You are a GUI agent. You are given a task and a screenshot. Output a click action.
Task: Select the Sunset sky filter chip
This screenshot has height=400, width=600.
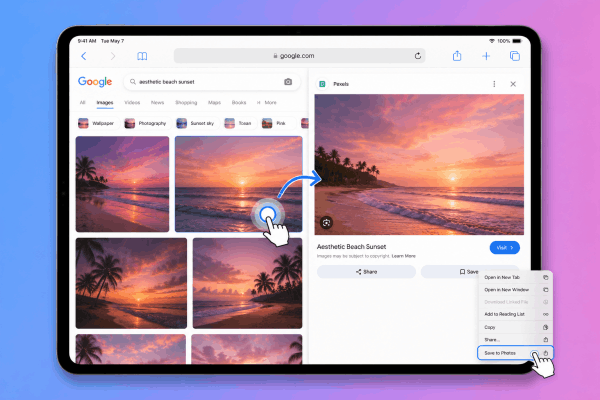196,123
